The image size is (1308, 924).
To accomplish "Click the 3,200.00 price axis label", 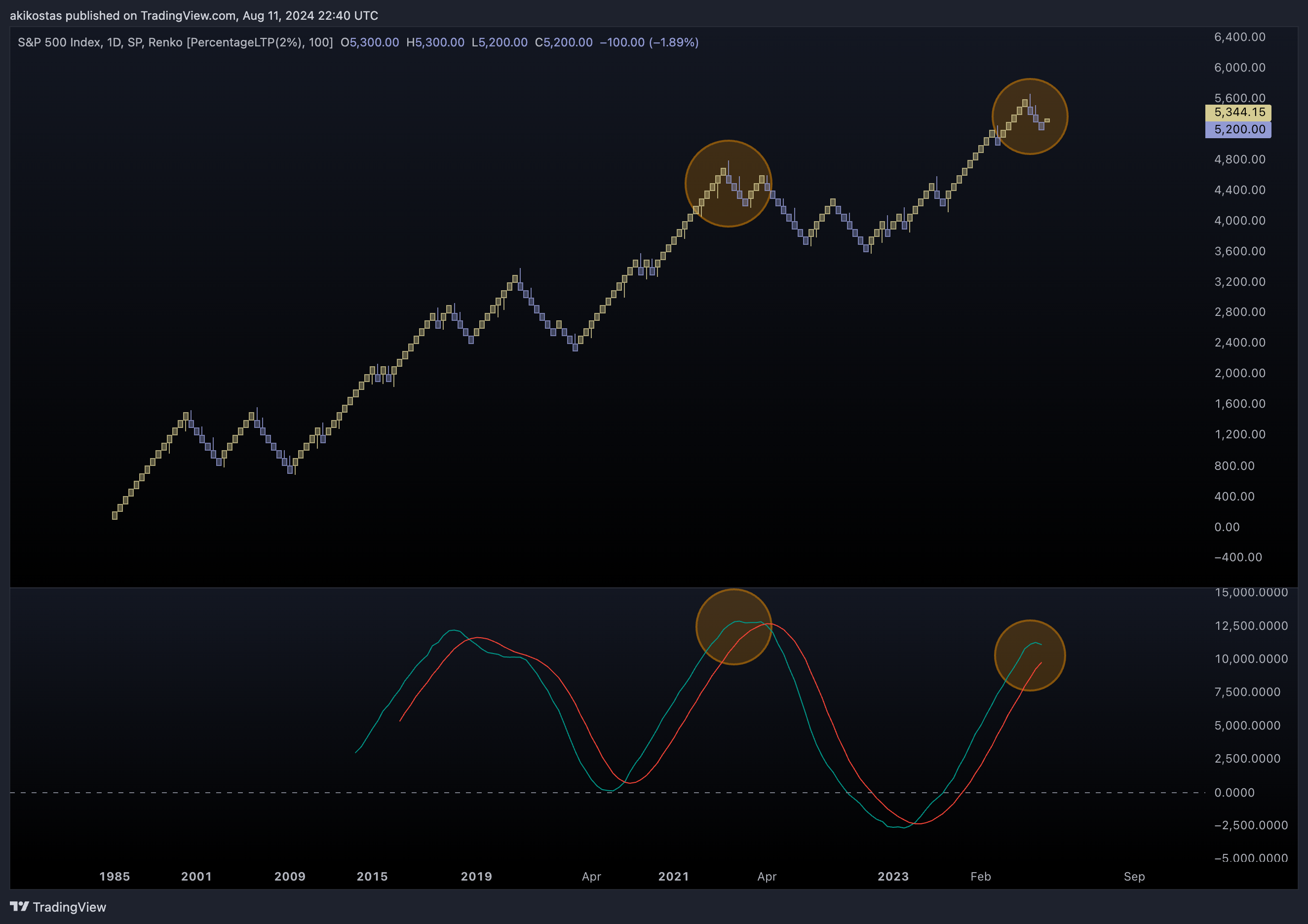I will [x=1239, y=282].
